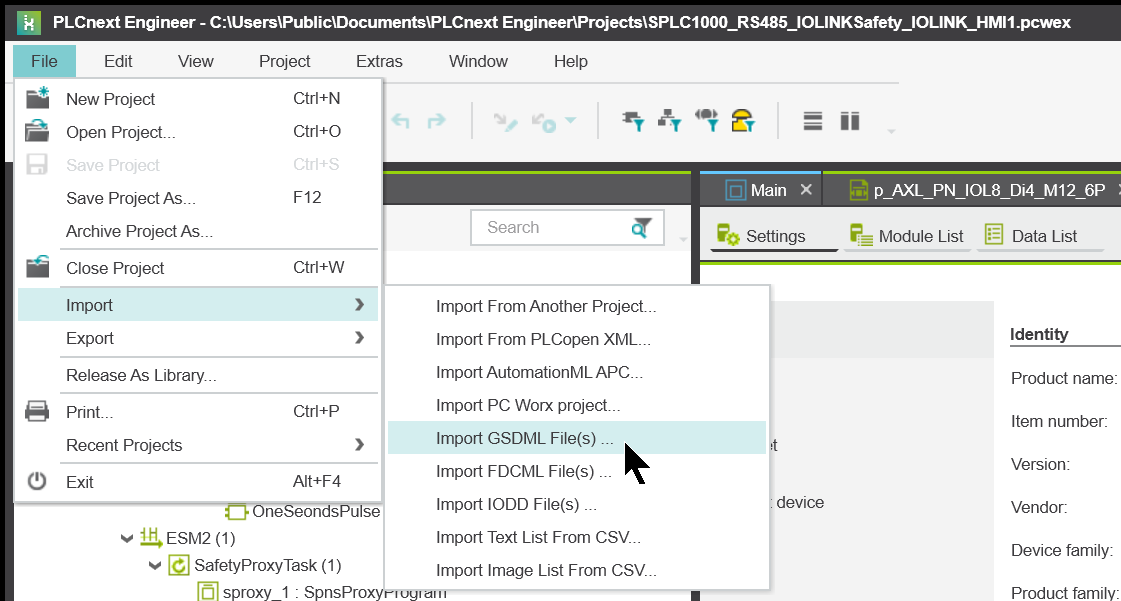Click the toolbar icon with disabled wand
This screenshot has width=1121, height=601.
click(x=505, y=121)
